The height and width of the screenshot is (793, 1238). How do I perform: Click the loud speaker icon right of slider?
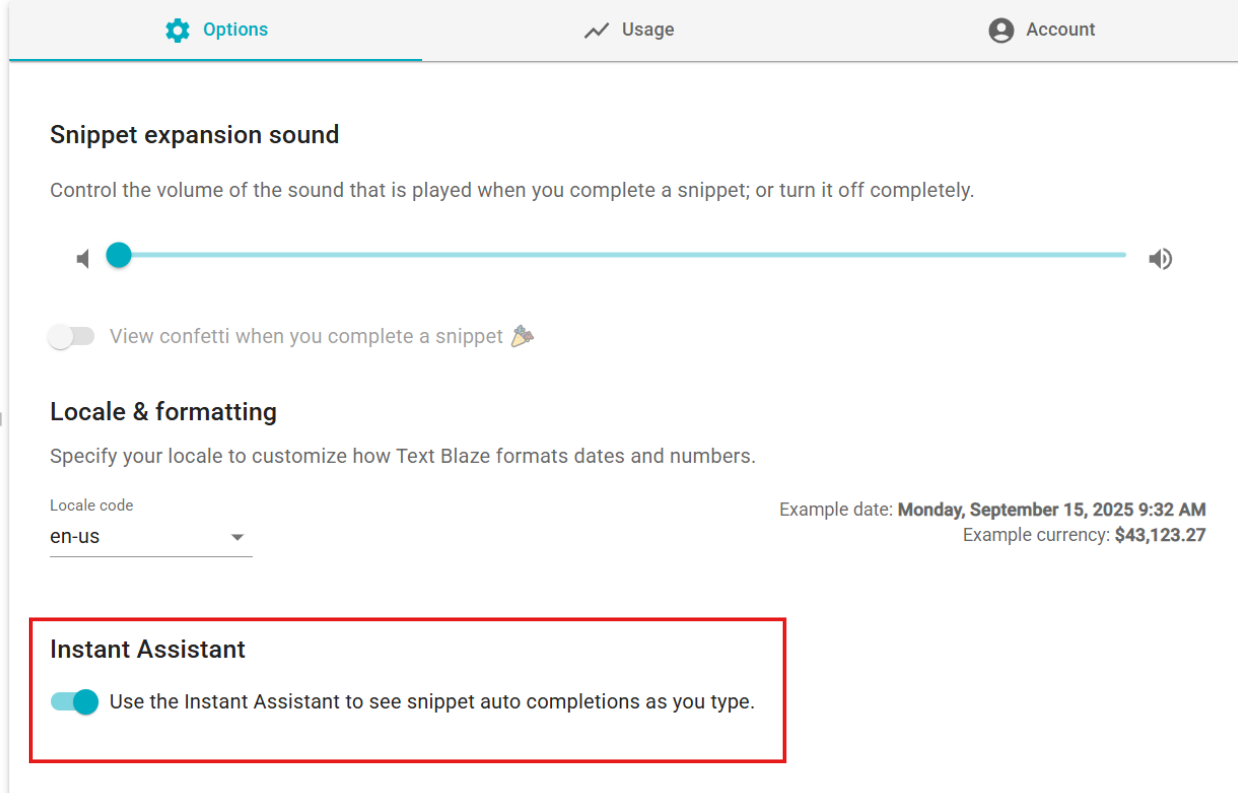point(1160,259)
